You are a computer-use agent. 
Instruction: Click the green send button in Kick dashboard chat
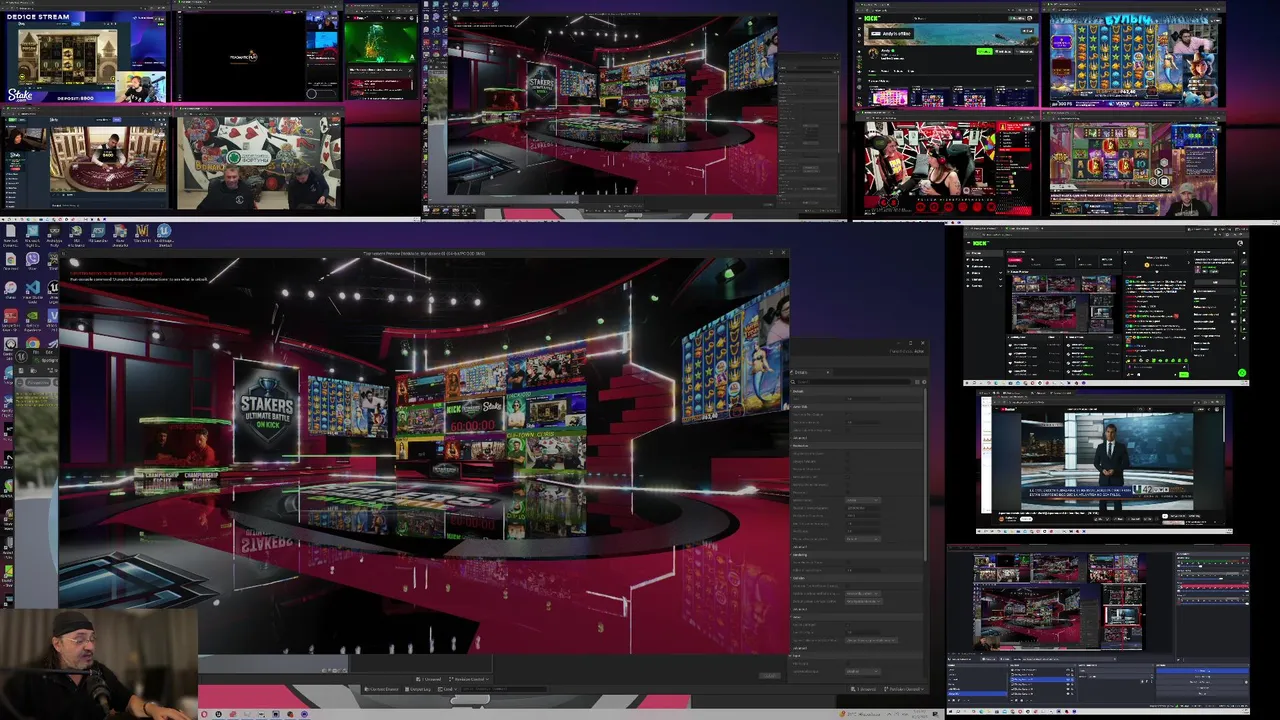1184,375
